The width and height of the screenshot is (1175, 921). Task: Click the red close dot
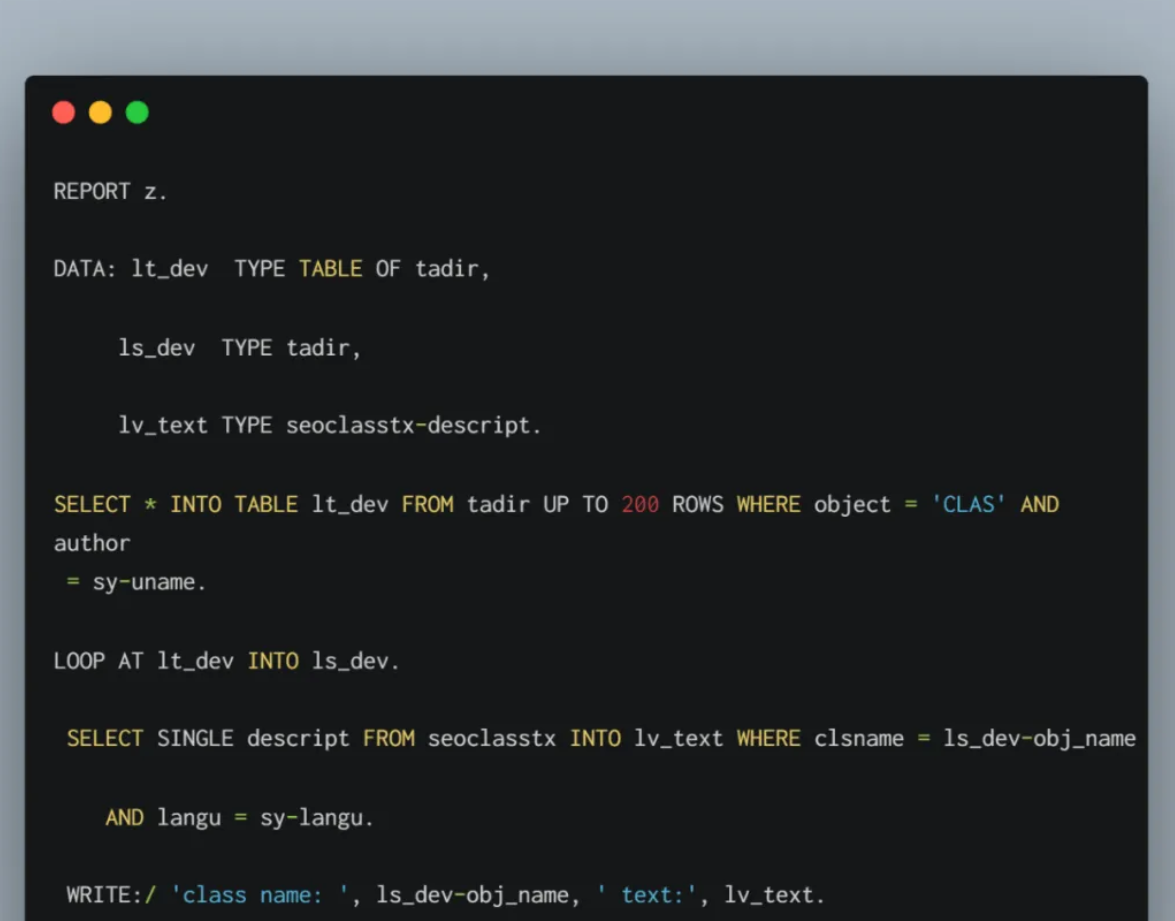[64, 113]
